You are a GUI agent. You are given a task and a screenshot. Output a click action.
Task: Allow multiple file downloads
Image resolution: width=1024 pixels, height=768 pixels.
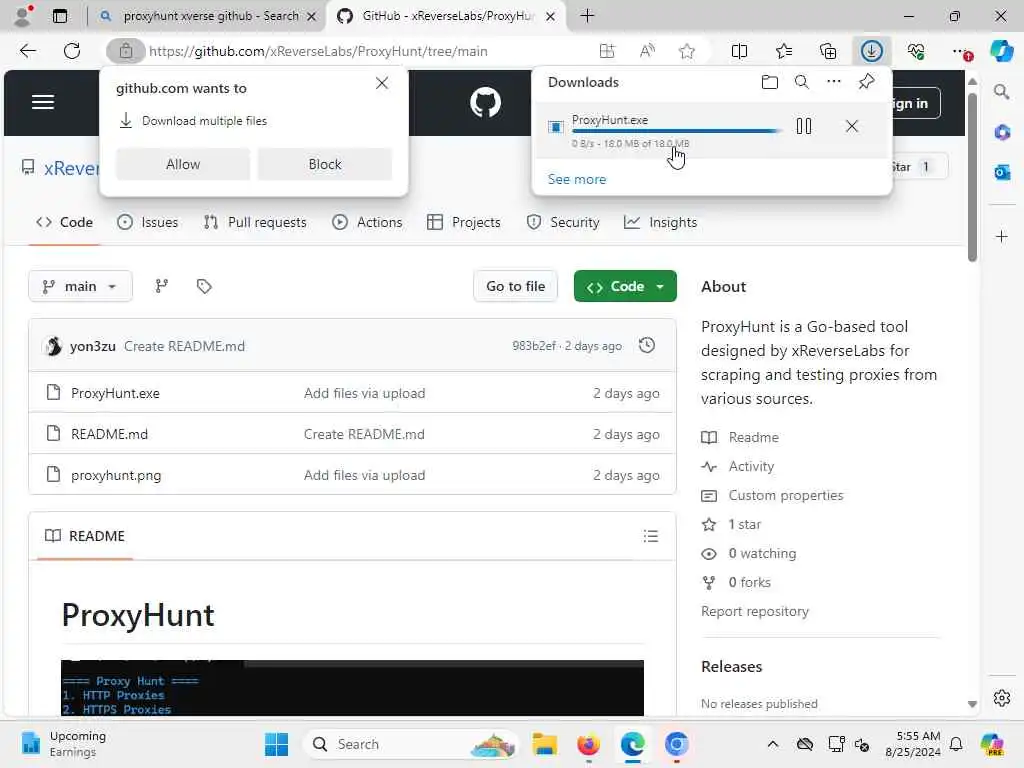coord(183,164)
